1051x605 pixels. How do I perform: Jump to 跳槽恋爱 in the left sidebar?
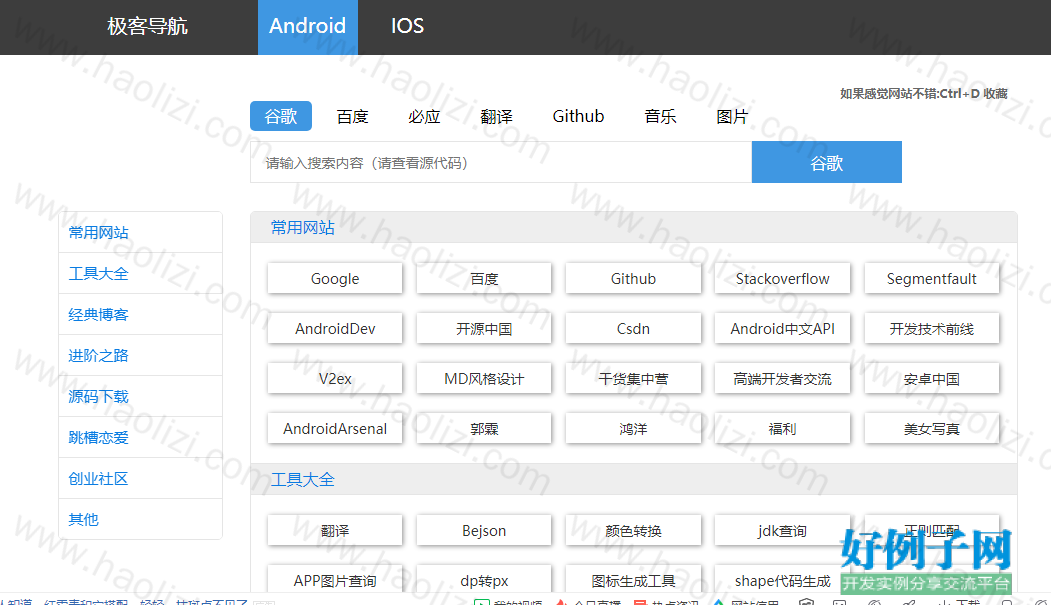(141, 437)
